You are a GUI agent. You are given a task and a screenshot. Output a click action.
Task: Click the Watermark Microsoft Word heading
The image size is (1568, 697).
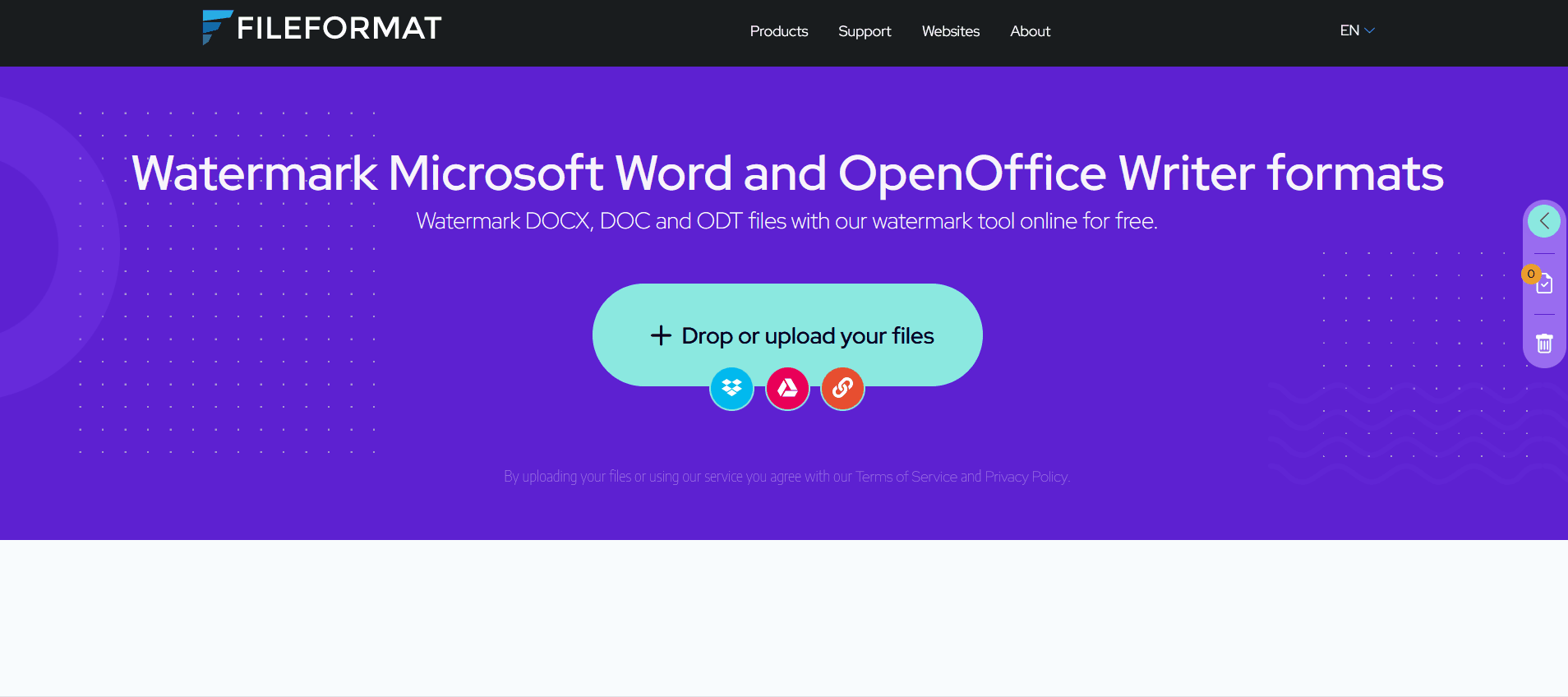point(786,173)
